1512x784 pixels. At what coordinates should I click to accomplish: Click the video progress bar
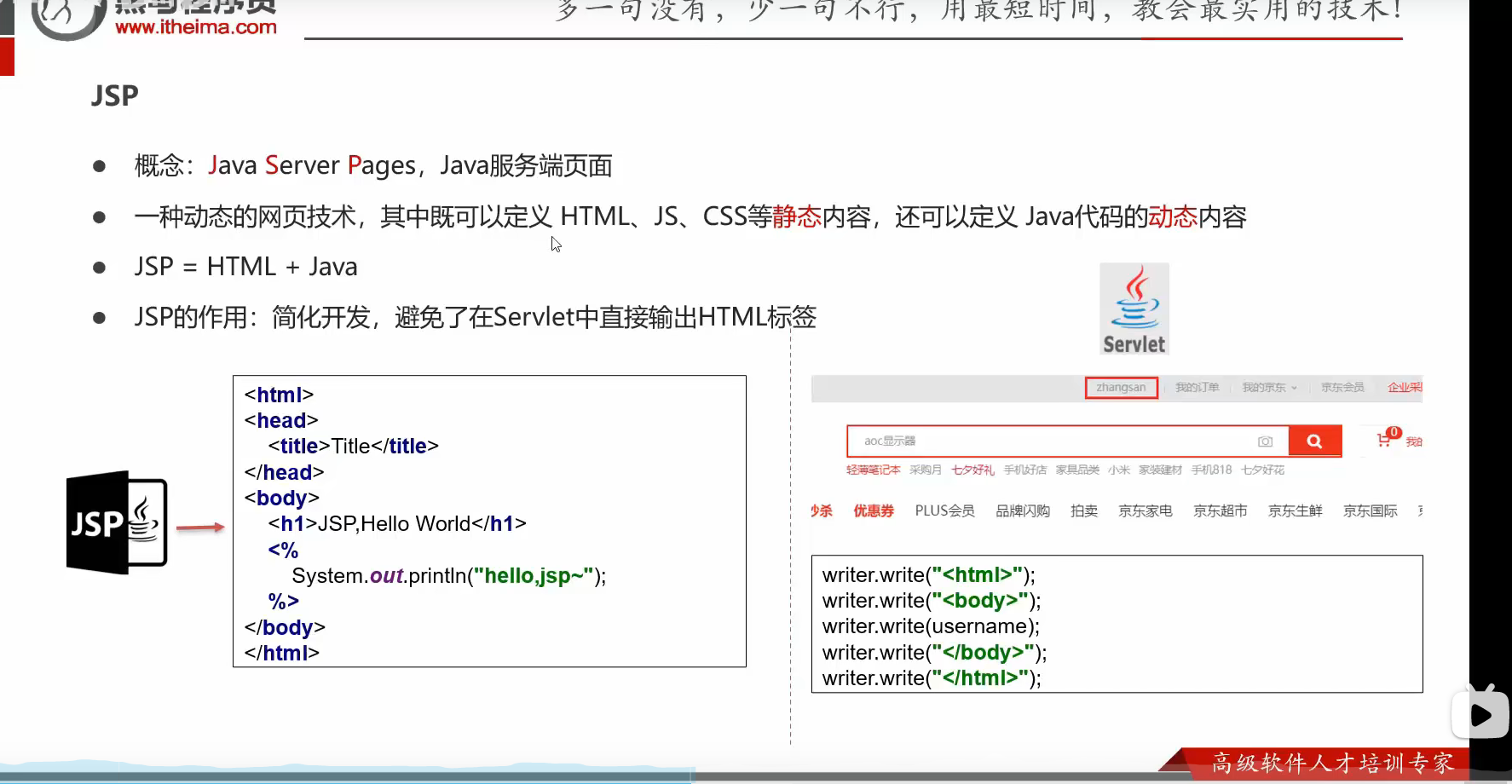click(735, 776)
